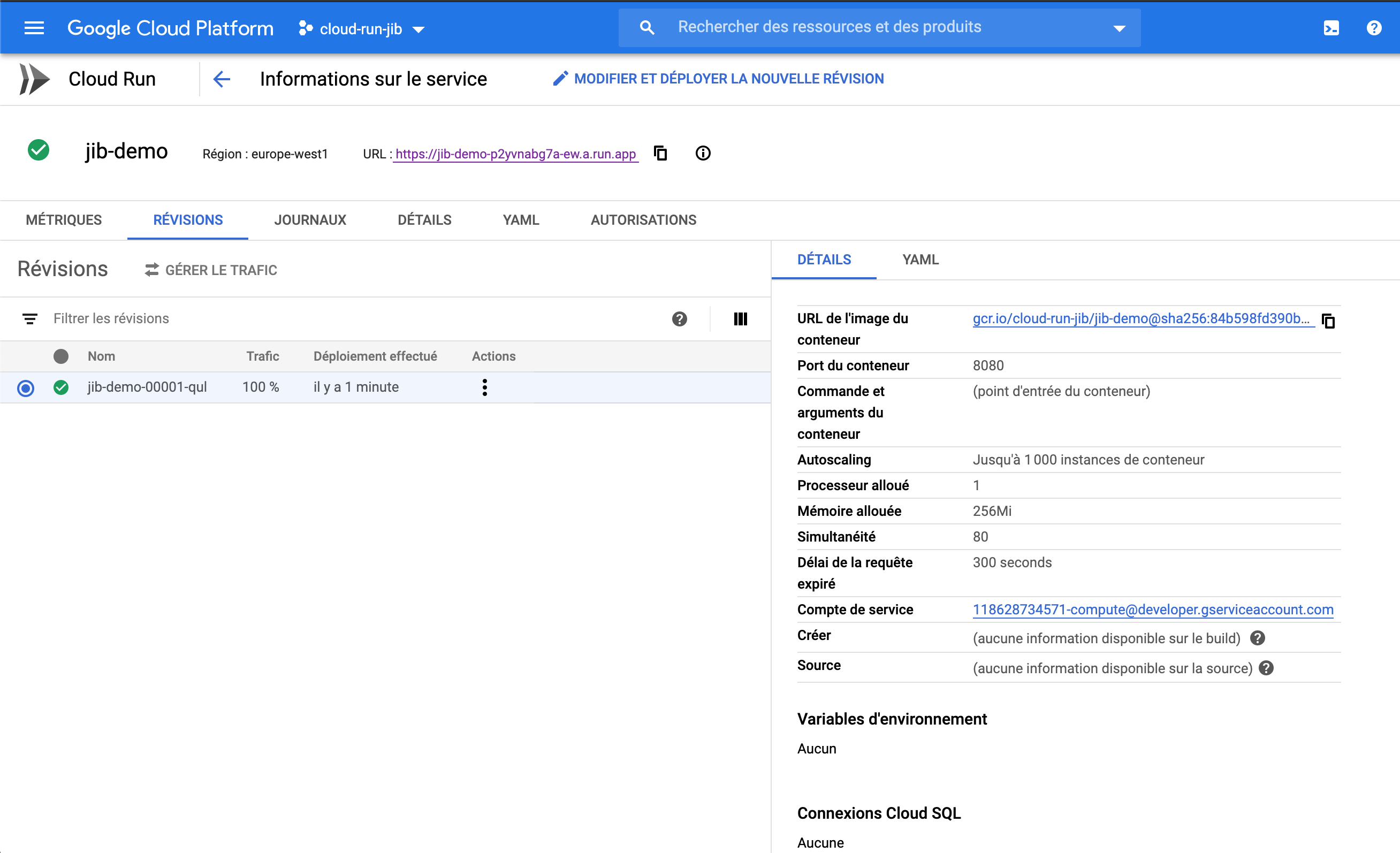
Task: Click Gérer le trafic button
Action: [x=211, y=270]
